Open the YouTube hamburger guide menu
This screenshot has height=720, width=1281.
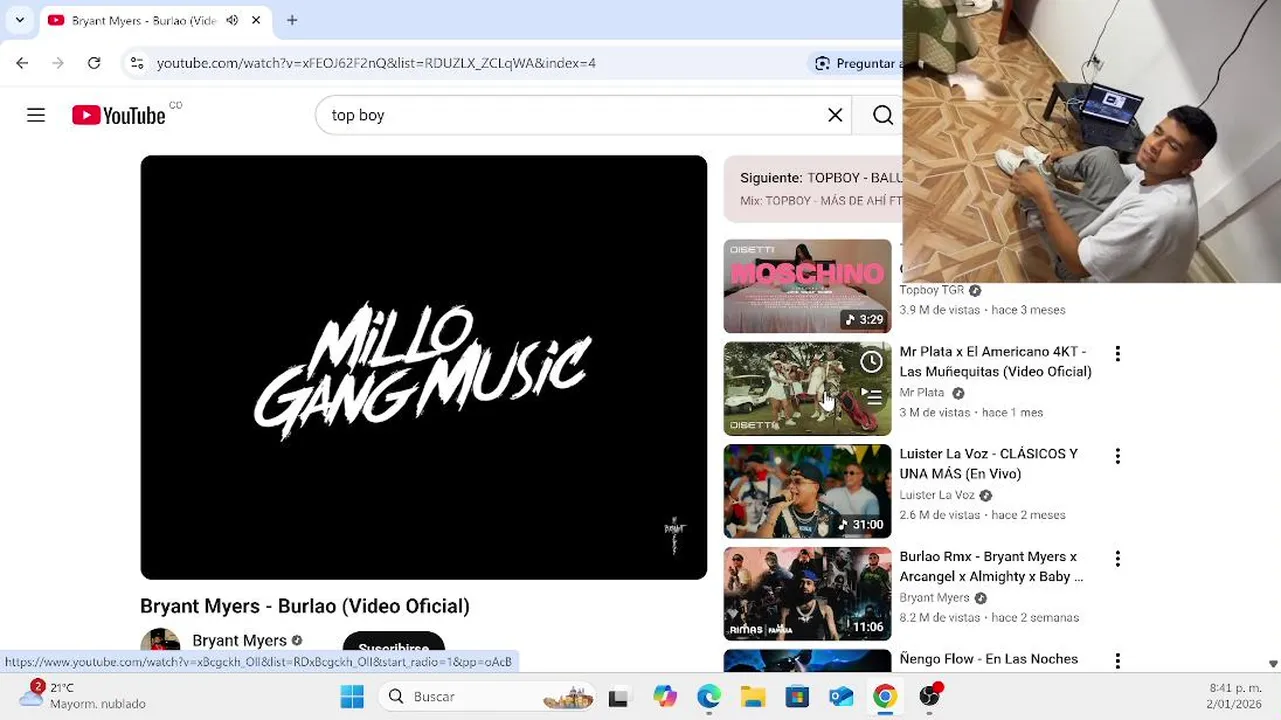pyautogui.click(x=36, y=115)
